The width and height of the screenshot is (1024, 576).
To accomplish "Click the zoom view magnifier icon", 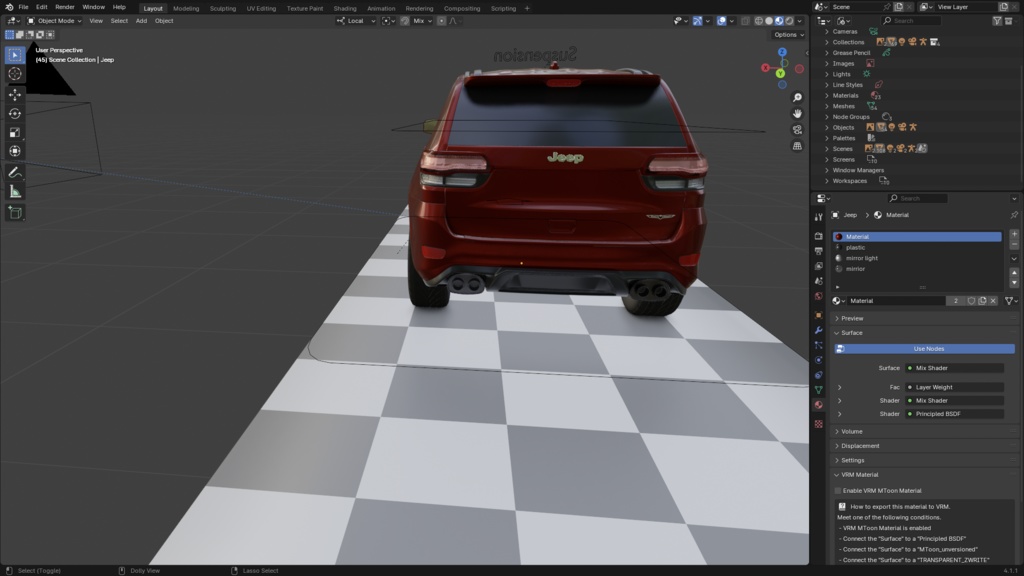I will 797,97.
